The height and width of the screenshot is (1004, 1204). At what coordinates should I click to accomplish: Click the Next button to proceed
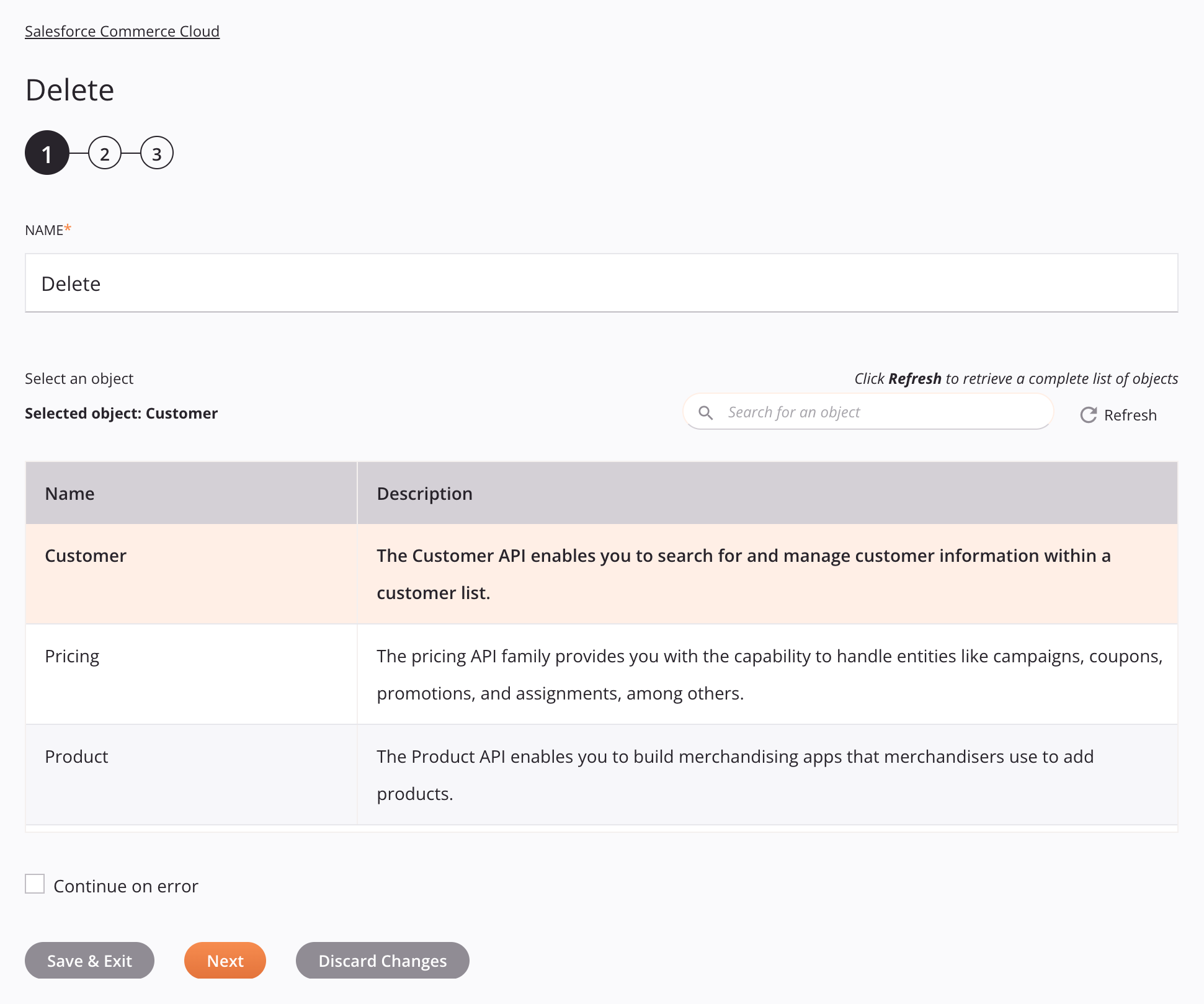point(225,960)
